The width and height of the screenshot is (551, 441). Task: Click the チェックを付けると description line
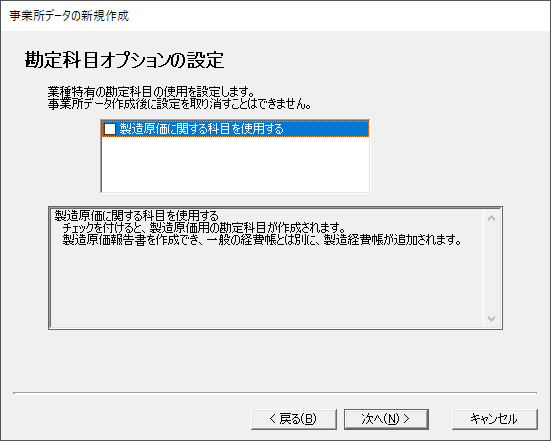(205, 228)
